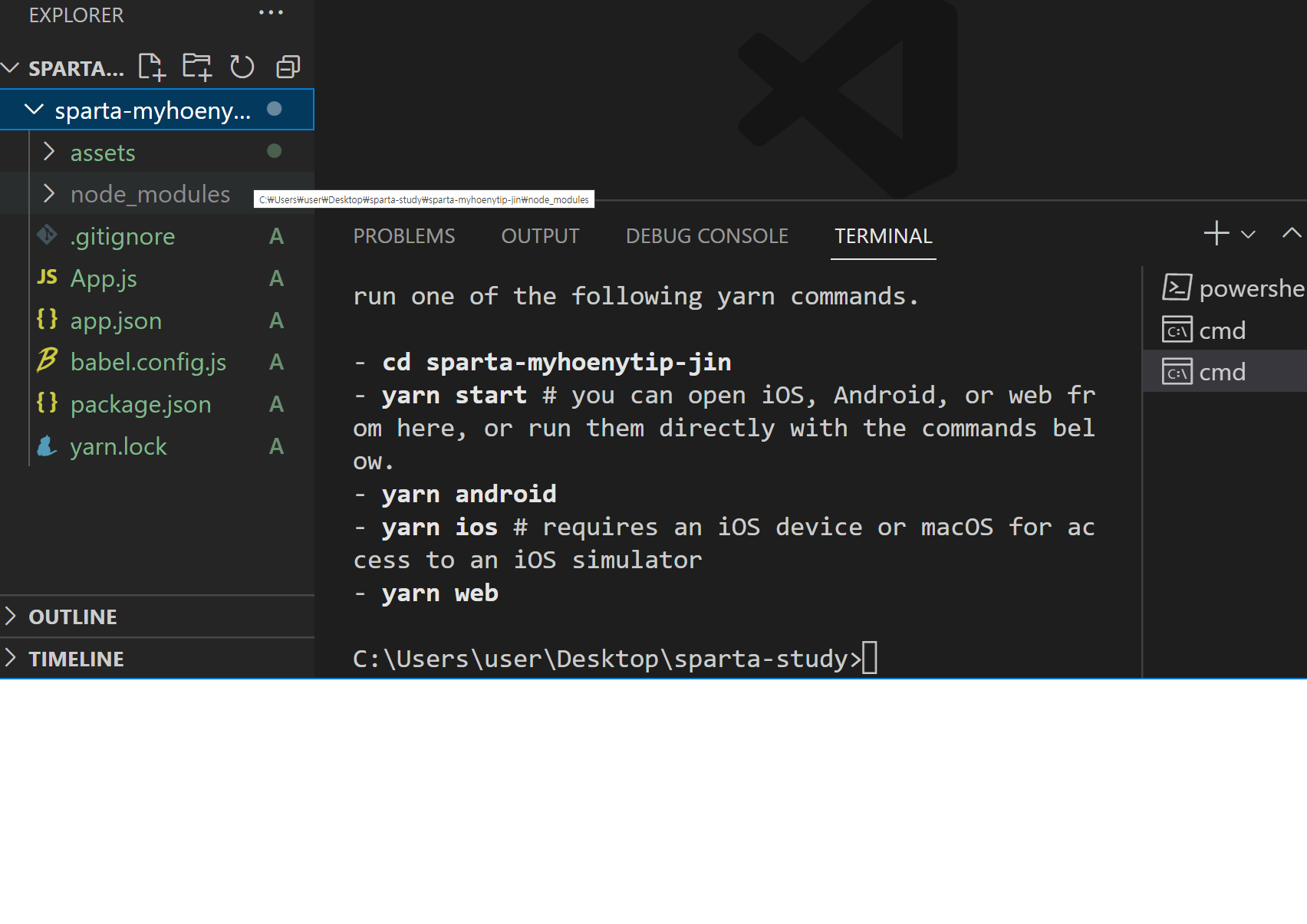
Task: Open the yarn.lock file
Action: [x=157, y=446]
